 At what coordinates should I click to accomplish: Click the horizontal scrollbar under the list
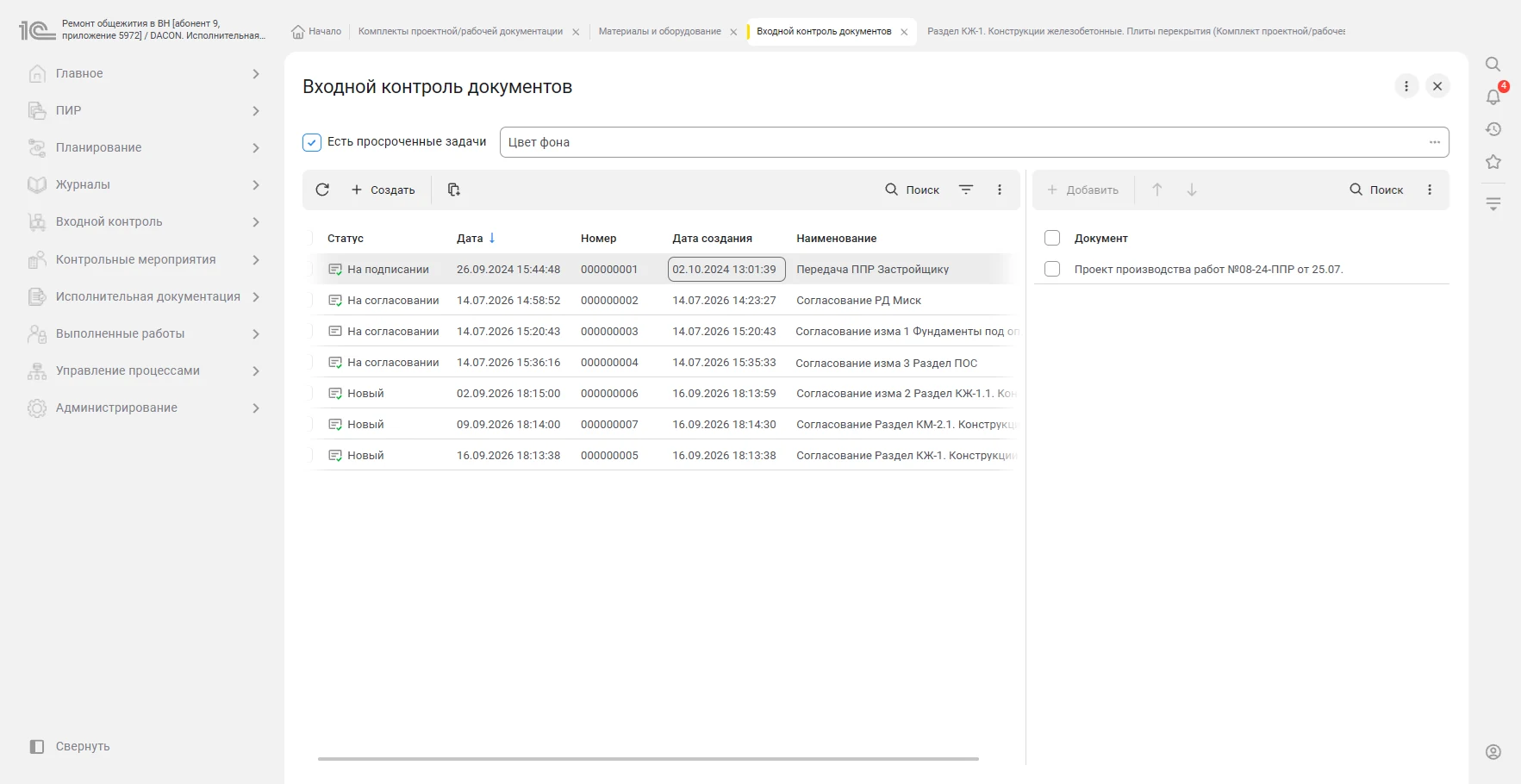[x=648, y=759]
